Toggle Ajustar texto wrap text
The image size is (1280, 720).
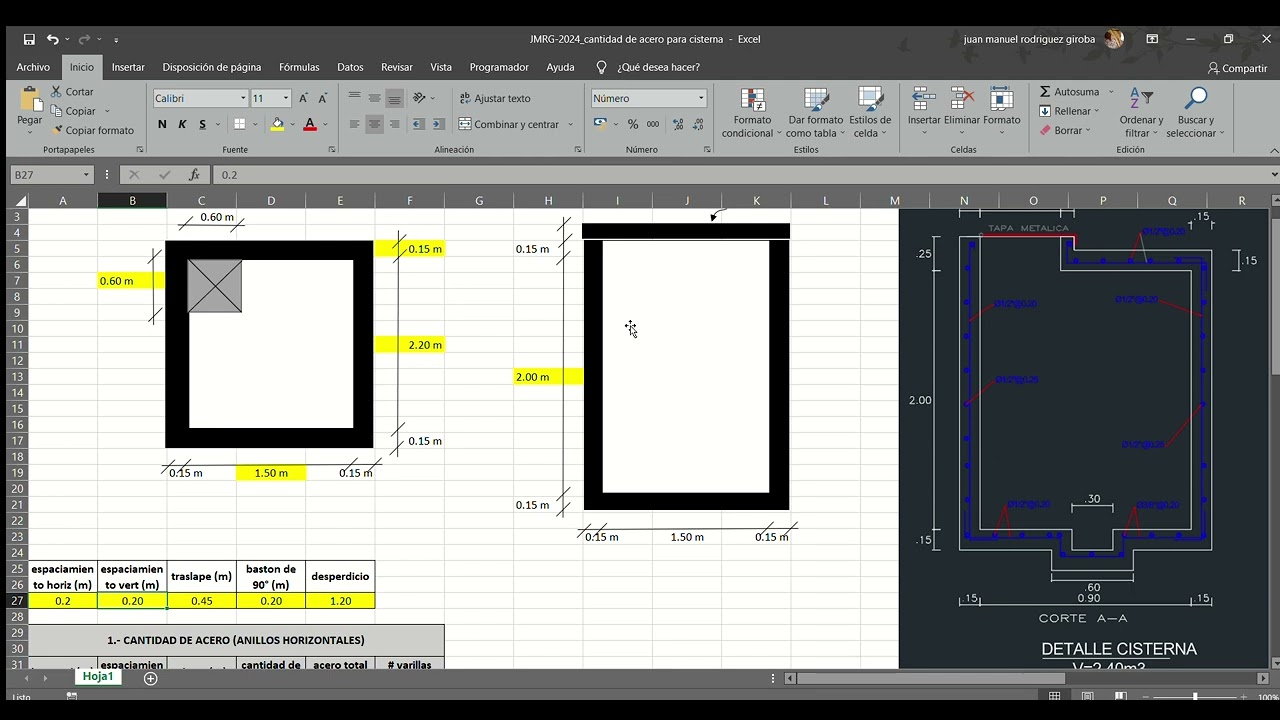pos(495,98)
